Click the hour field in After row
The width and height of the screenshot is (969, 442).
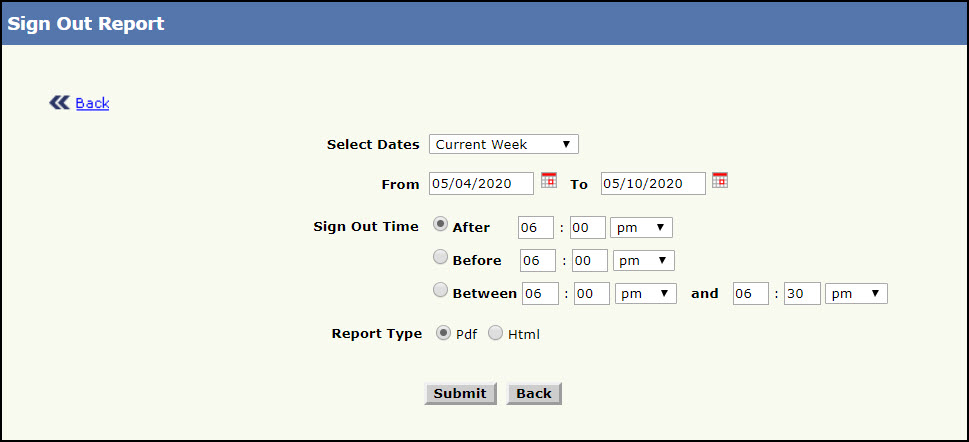[x=536, y=227]
